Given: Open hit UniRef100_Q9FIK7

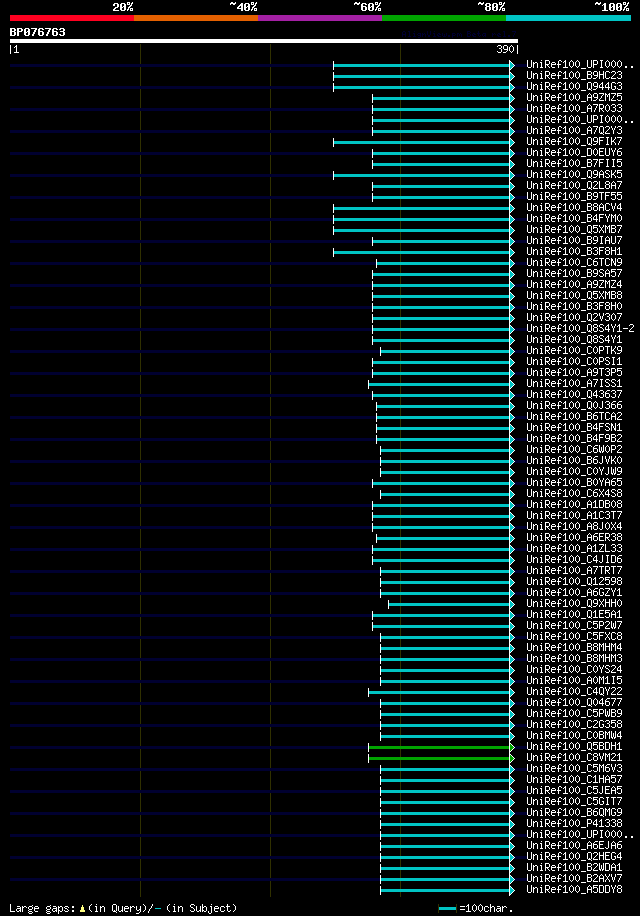Looking at the screenshot, I should [574, 141].
